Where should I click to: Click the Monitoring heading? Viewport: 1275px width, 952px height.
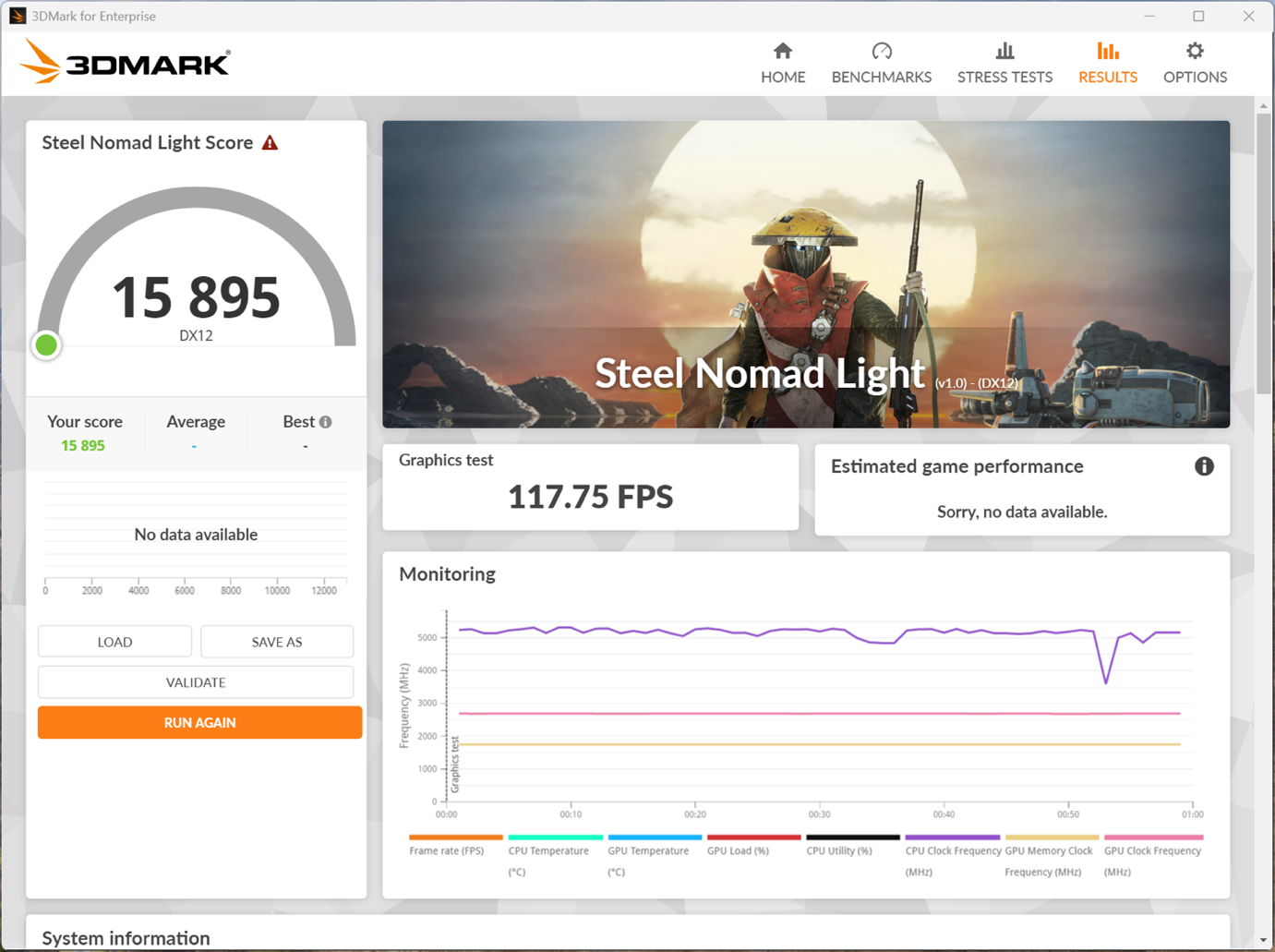tap(447, 574)
